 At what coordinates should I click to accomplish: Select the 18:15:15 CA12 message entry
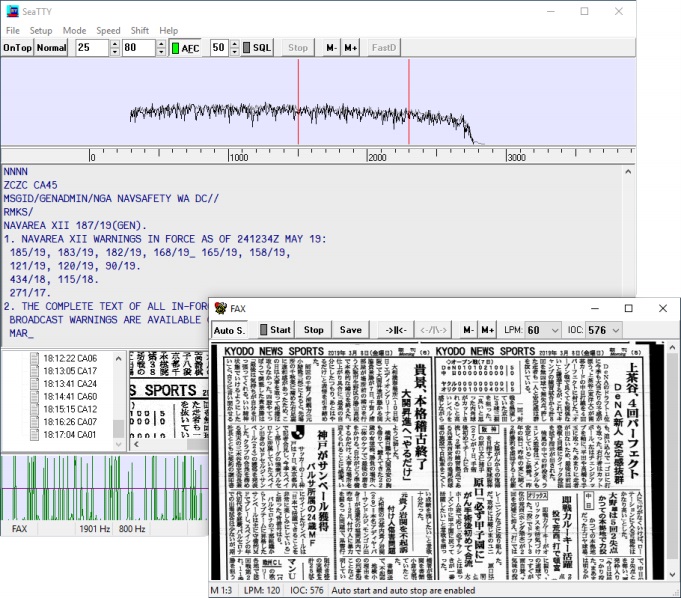click(70, 410)
